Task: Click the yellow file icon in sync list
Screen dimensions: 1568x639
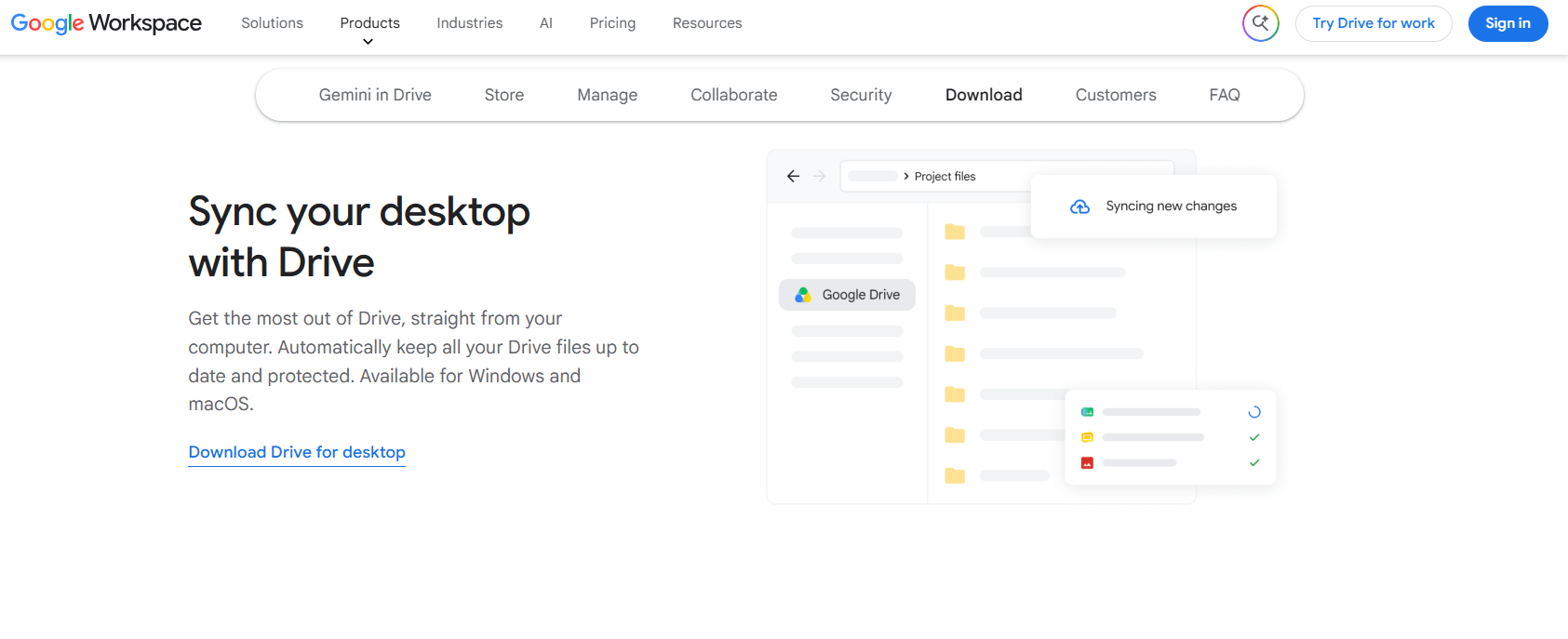Action: click(1087, 437)
